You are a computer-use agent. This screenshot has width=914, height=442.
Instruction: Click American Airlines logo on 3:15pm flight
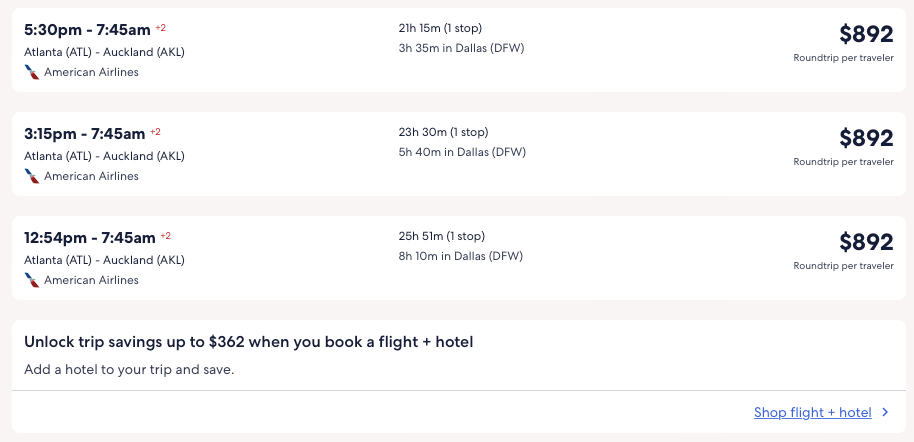(x=32, y=176)
